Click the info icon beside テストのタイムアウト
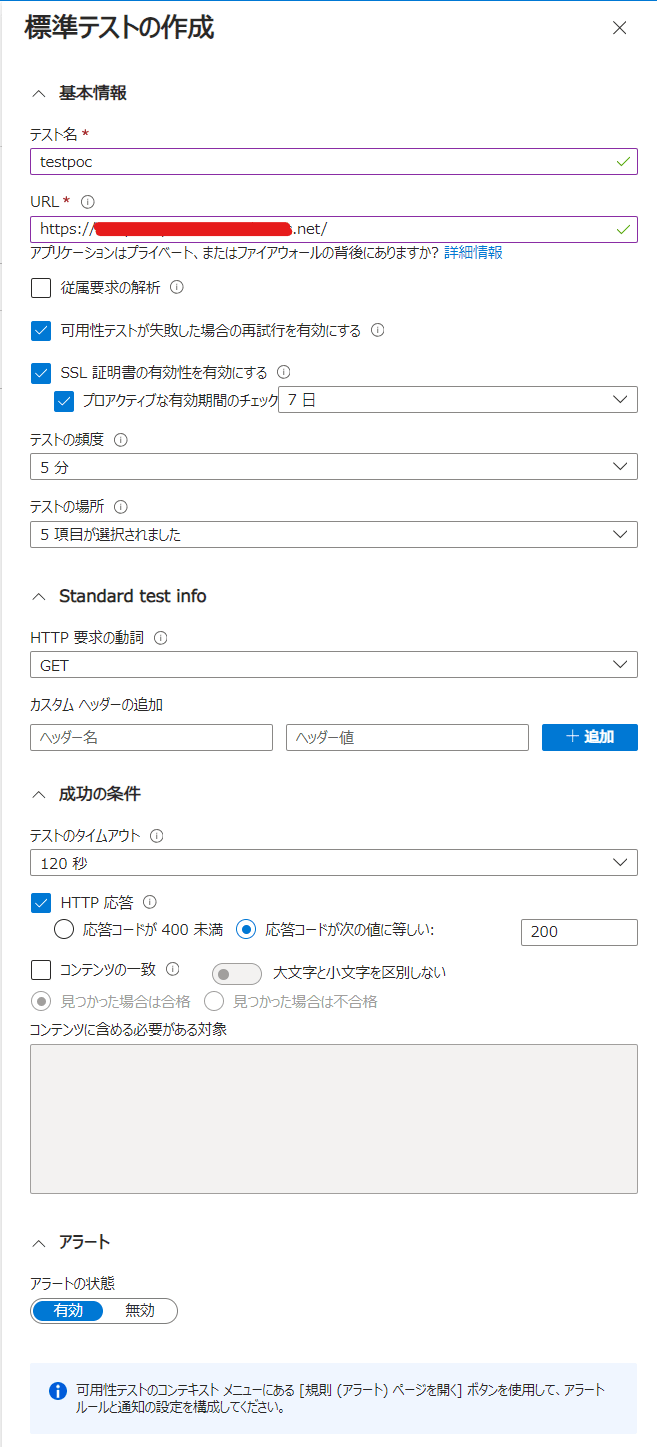This screenshot has height=1447, width=657. click(x=156, y=837)
